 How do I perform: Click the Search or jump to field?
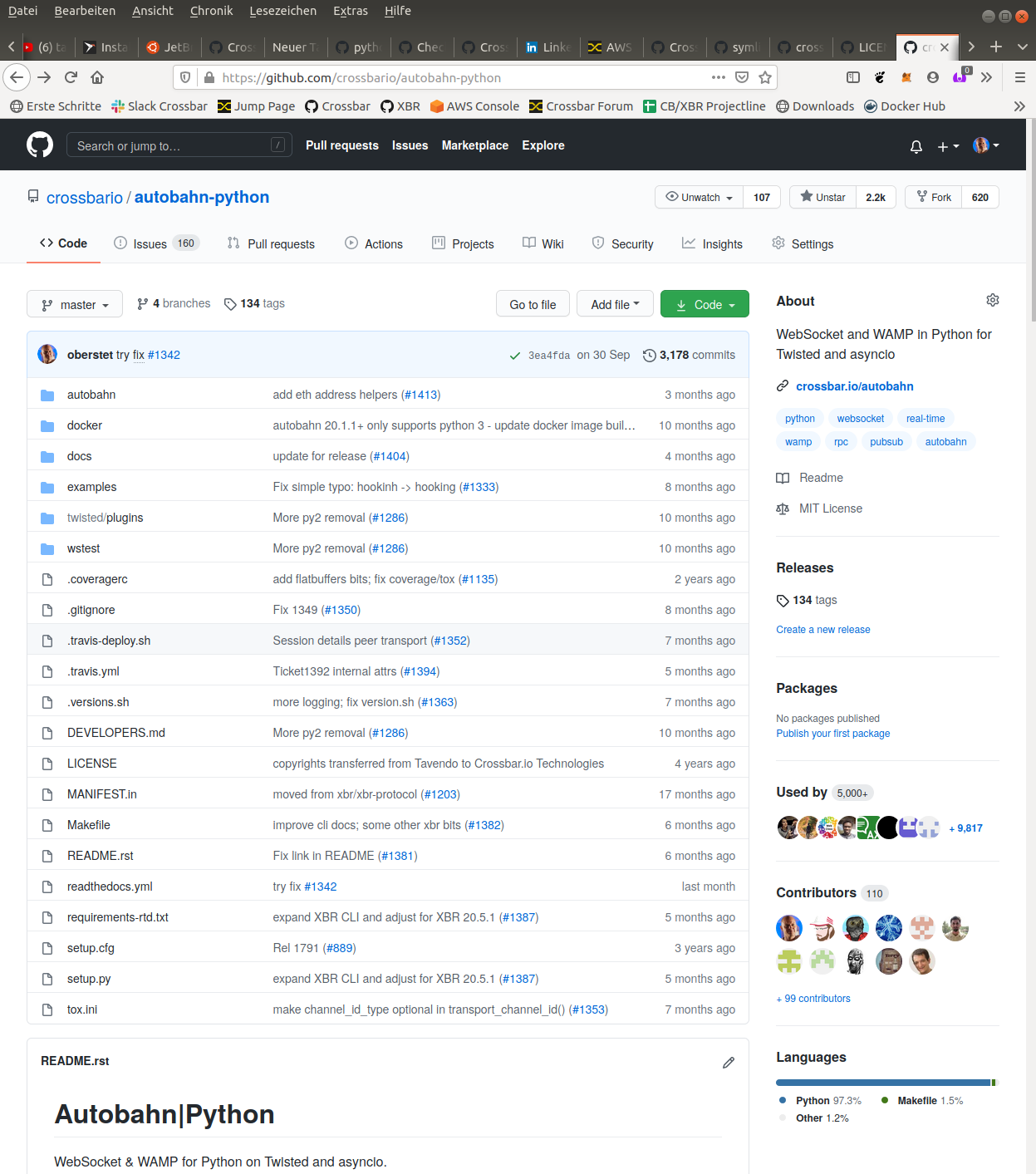pyautogui.click(x=179, y=145)
